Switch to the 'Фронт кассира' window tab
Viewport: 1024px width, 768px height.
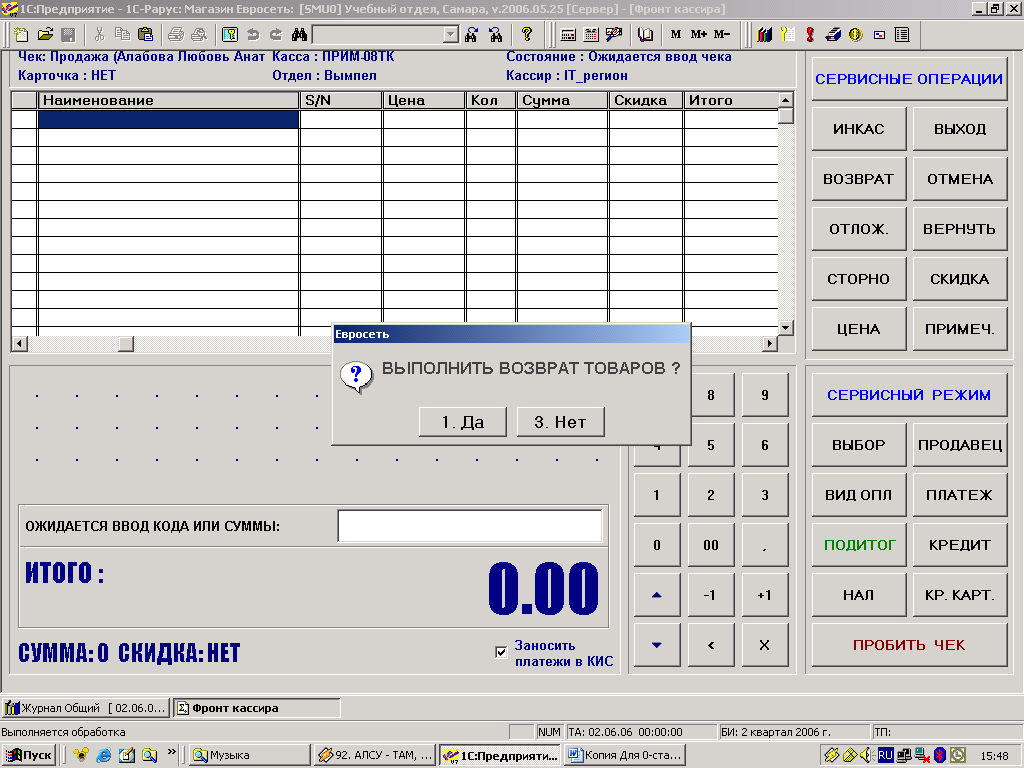click(x=256, y=708)
